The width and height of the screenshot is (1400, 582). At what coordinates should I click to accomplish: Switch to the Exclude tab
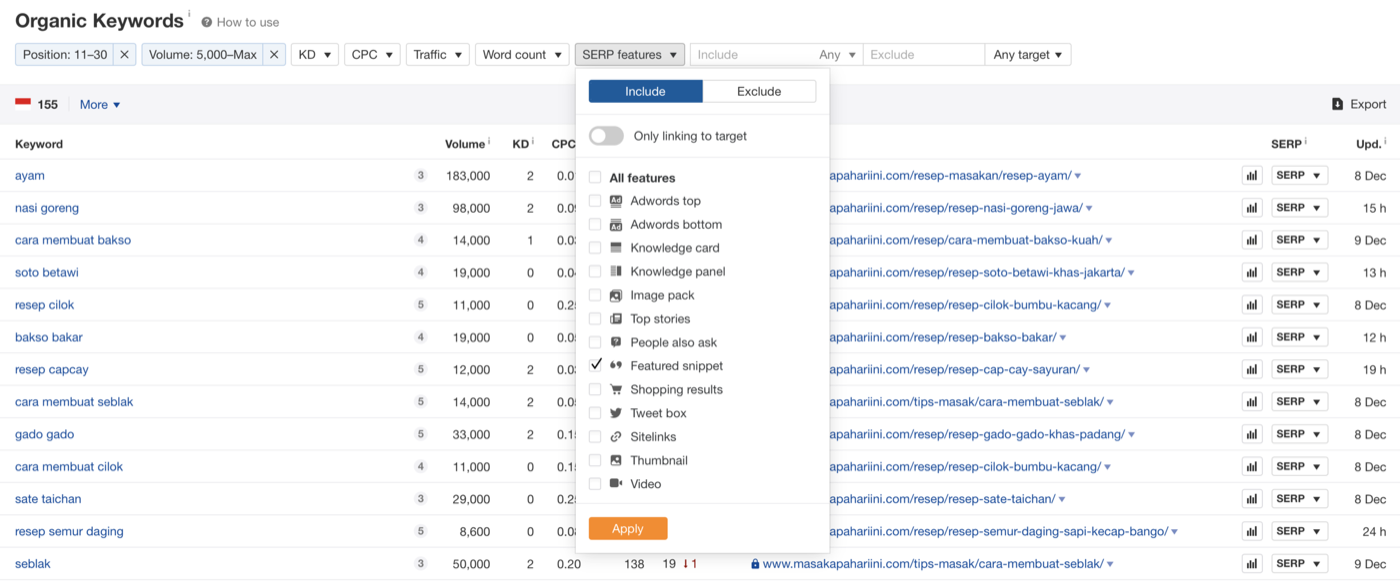(x=759, y=91)
